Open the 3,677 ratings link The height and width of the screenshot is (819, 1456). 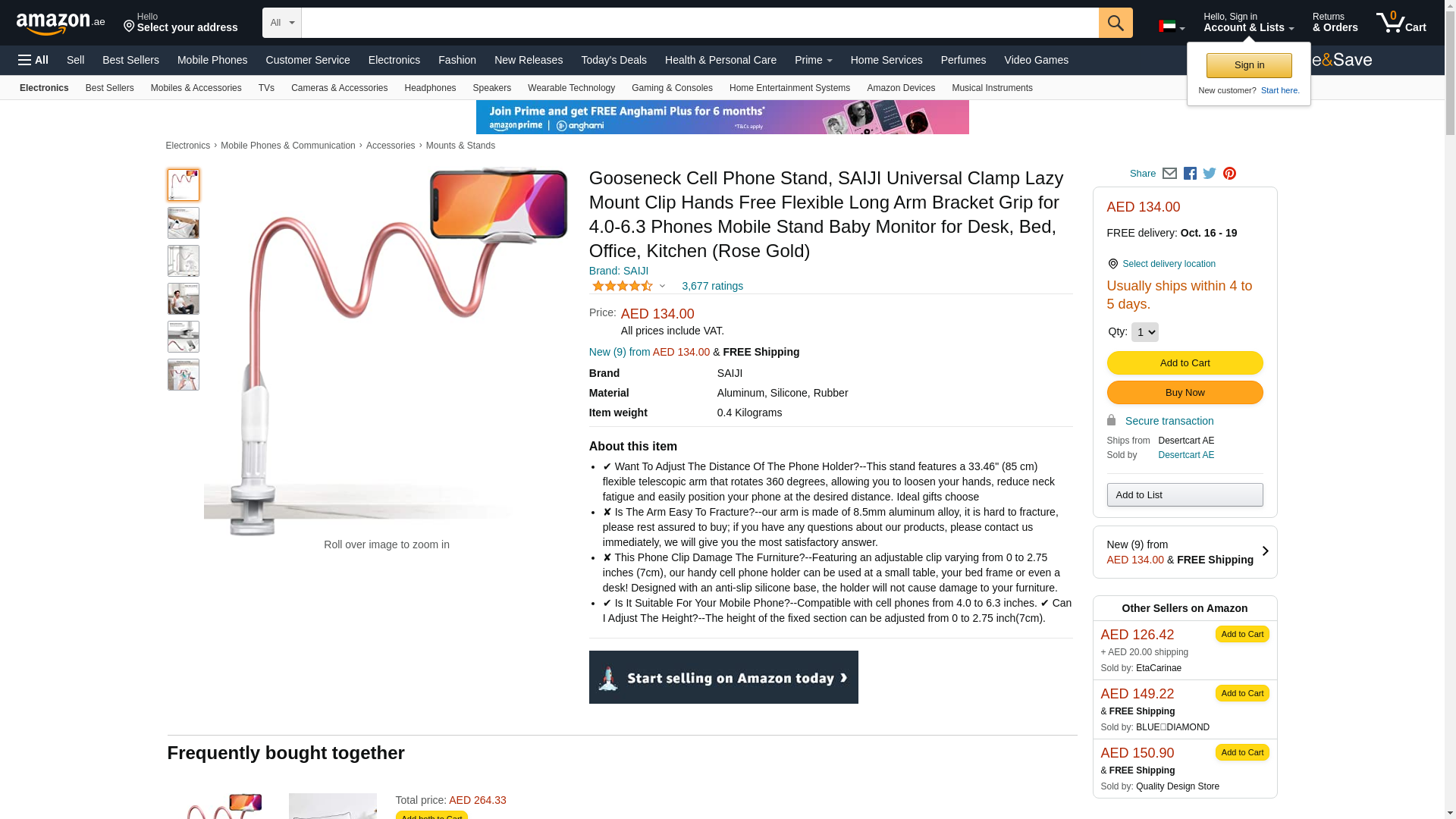tap(712, 286)
